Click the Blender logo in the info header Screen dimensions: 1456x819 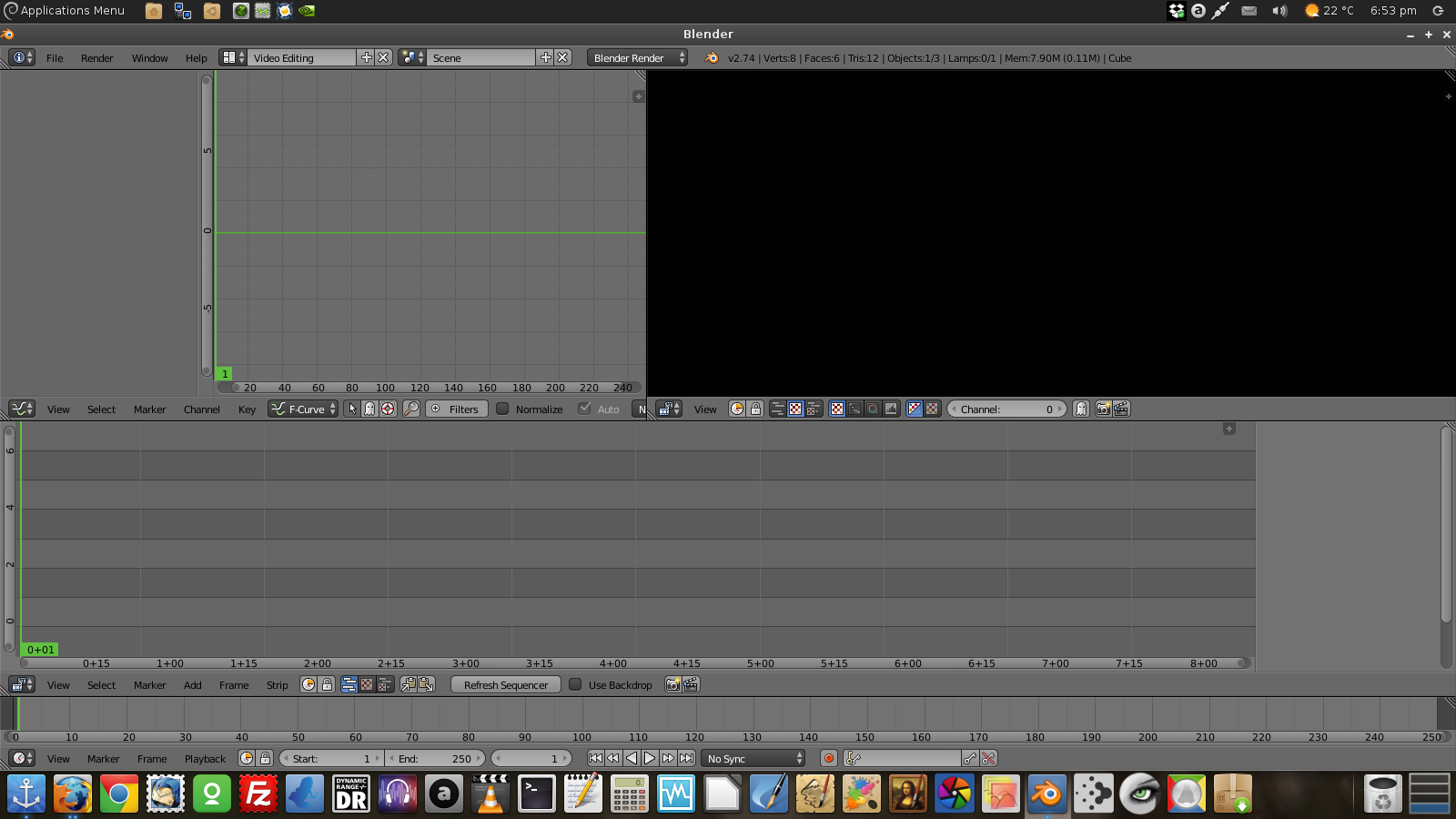712,57
